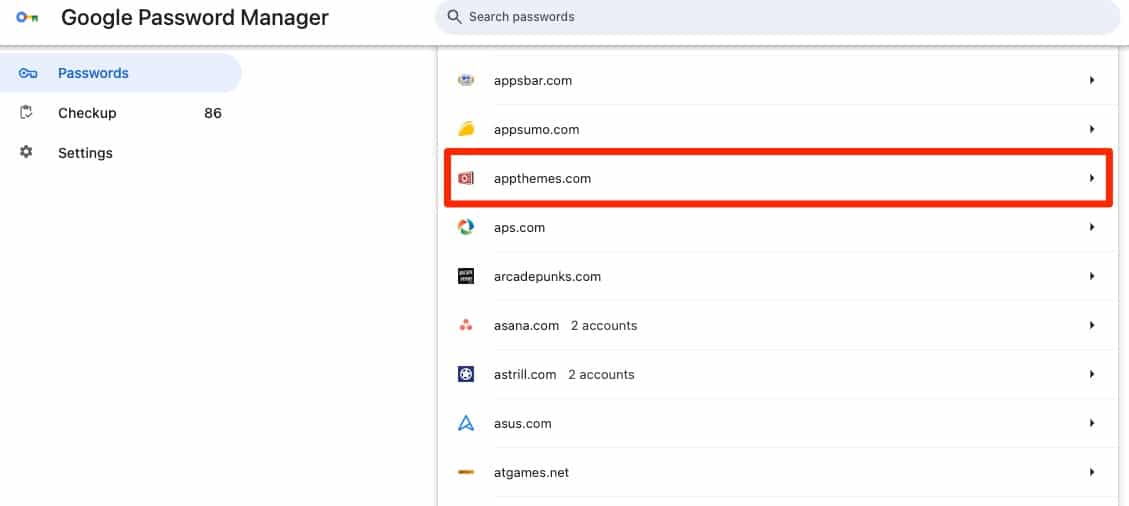Click the appthemes.com favicon

tap(466, 179)
